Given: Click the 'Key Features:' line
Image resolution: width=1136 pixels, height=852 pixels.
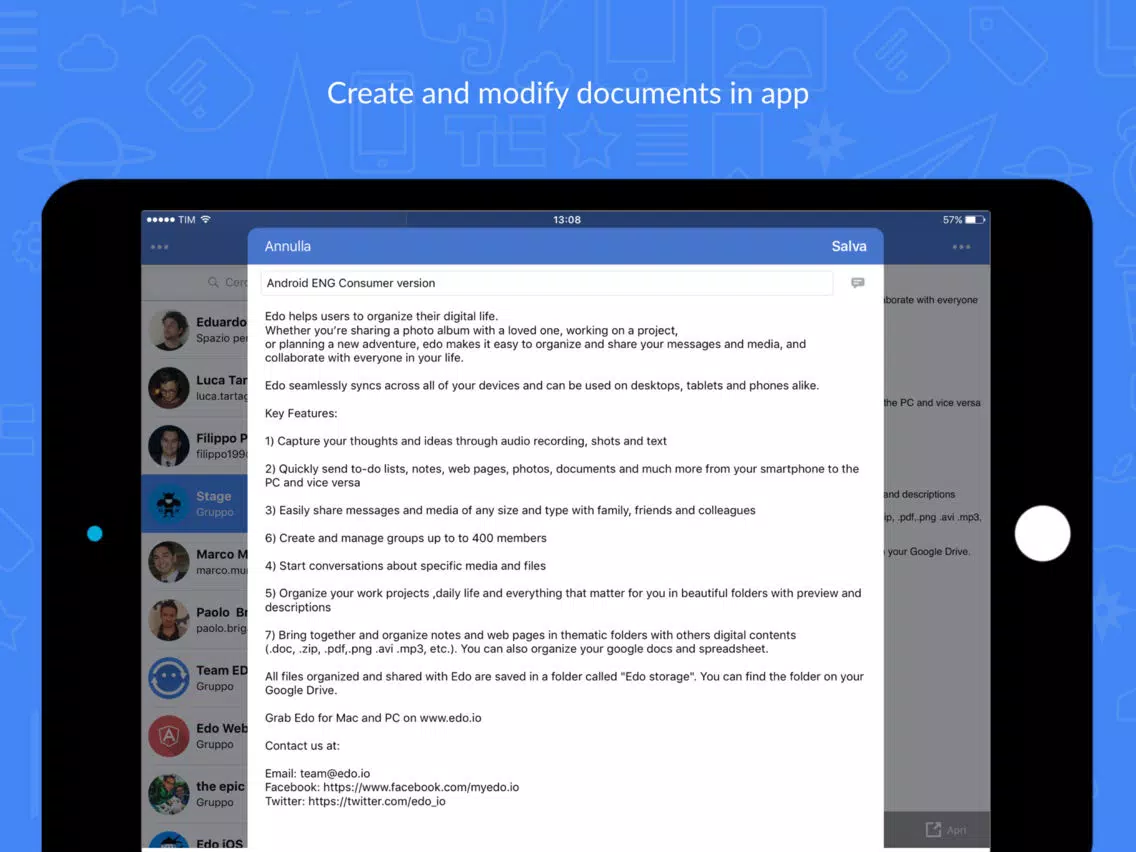Looking at the screenshot, I should pyautogui.click(x=301, y=413).
